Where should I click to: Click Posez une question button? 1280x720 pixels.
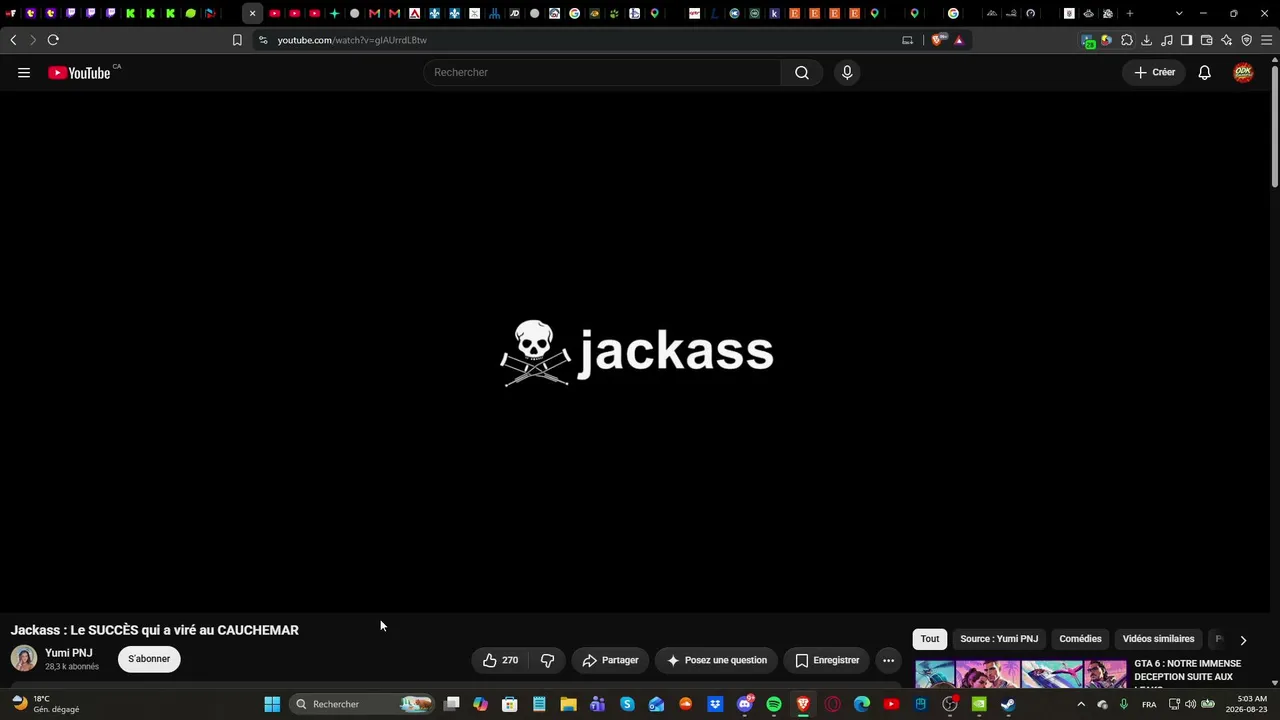(717, 660)
